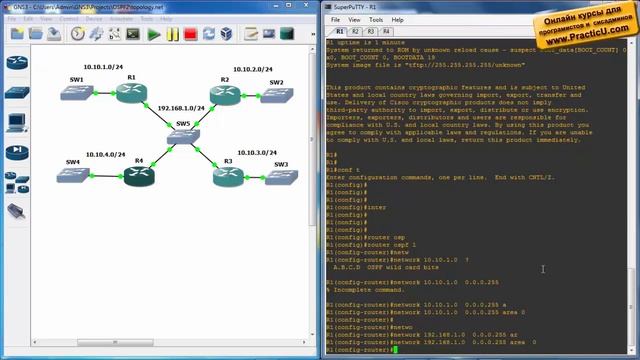Open the snapshot clock icon in GNS3
This screenshot has width=640, height=360.
tap(78, 34)
